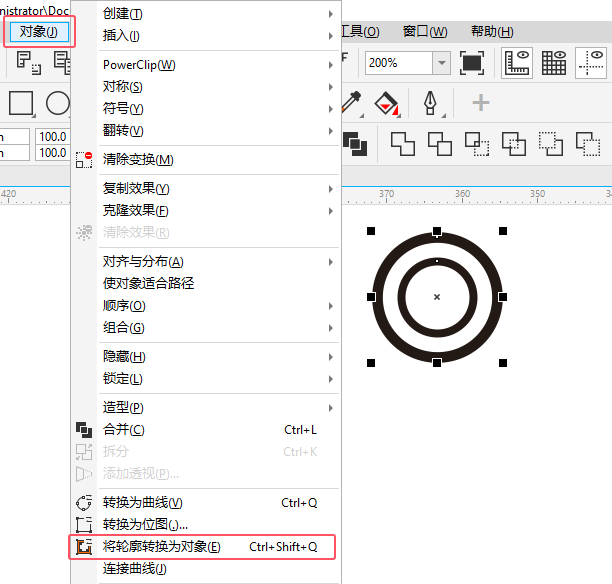The height and width of the screenshot is (584, 612).
Task: Open 克隆效果(F) submenu
Action: point(219,211)
